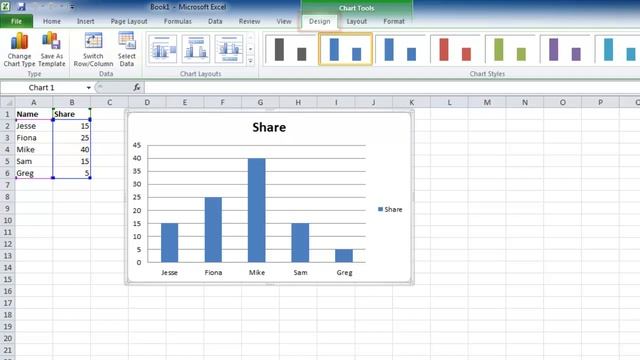
Task: Select column B header
Action: tap(71, 102)
